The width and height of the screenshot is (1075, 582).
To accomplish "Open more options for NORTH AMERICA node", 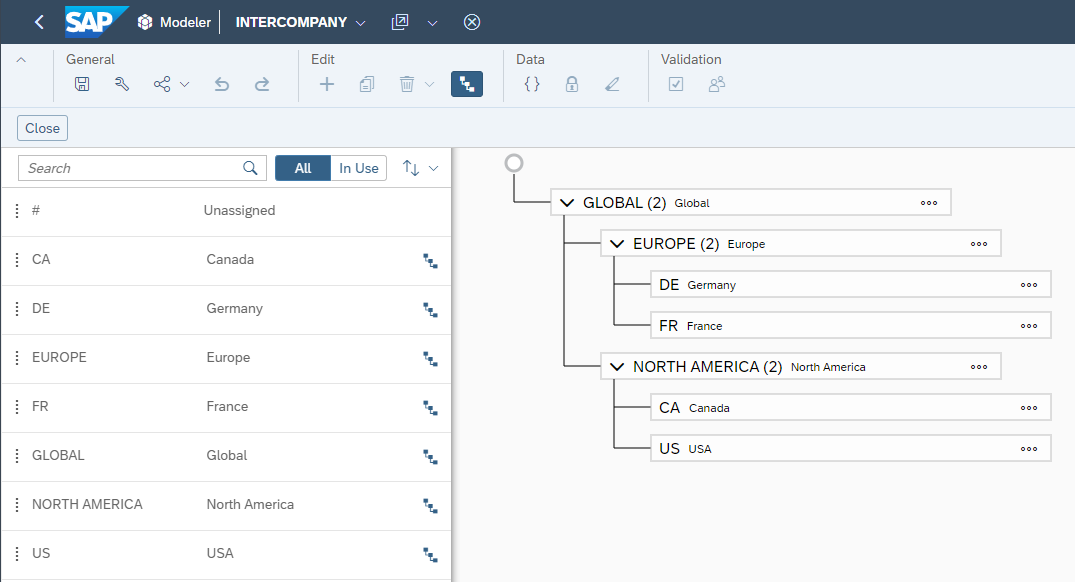I will 979,367.
